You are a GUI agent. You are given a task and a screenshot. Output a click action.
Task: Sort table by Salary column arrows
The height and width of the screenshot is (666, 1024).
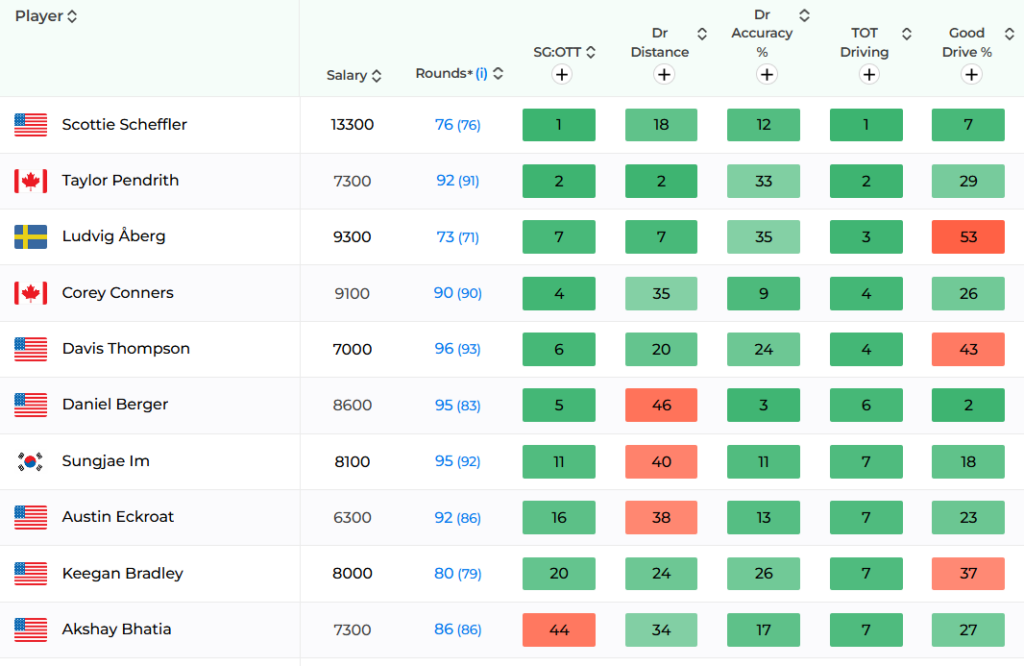[x=376, y=76]
